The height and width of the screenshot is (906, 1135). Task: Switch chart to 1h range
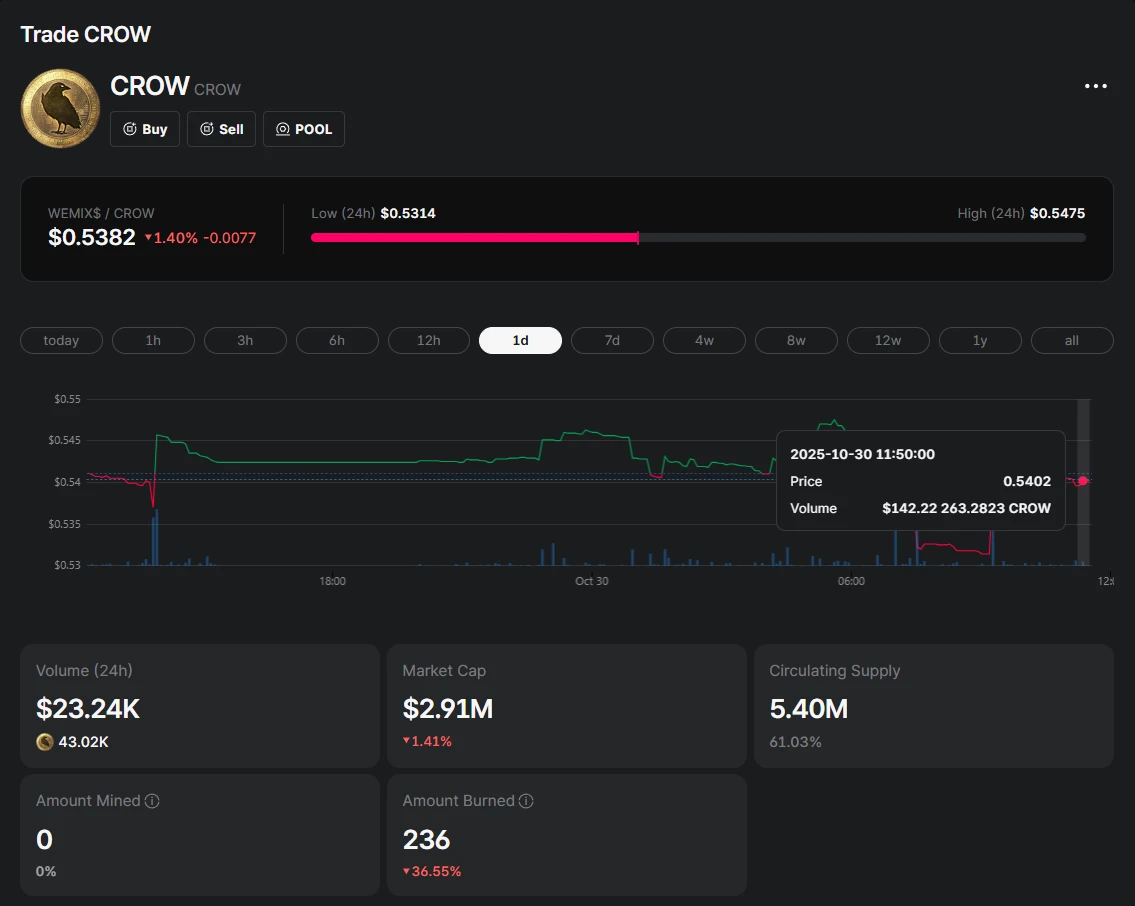153,340
